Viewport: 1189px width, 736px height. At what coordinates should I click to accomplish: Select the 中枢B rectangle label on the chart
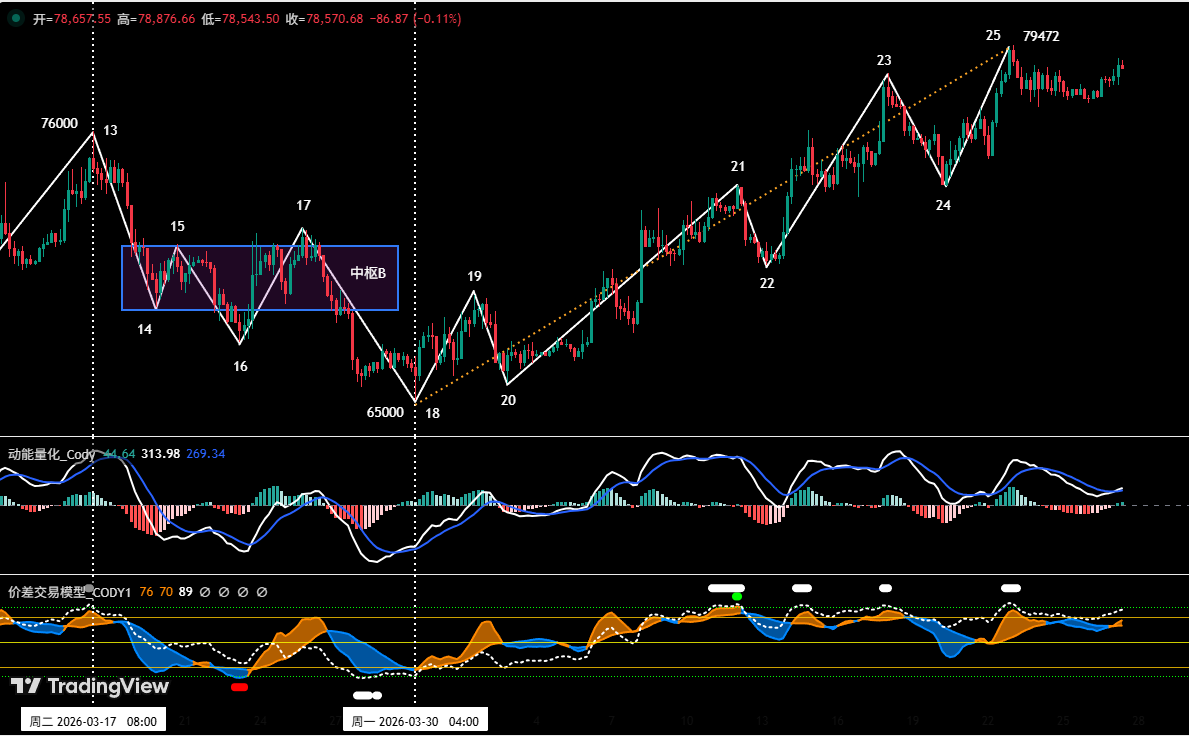click(x=370, y=271)
